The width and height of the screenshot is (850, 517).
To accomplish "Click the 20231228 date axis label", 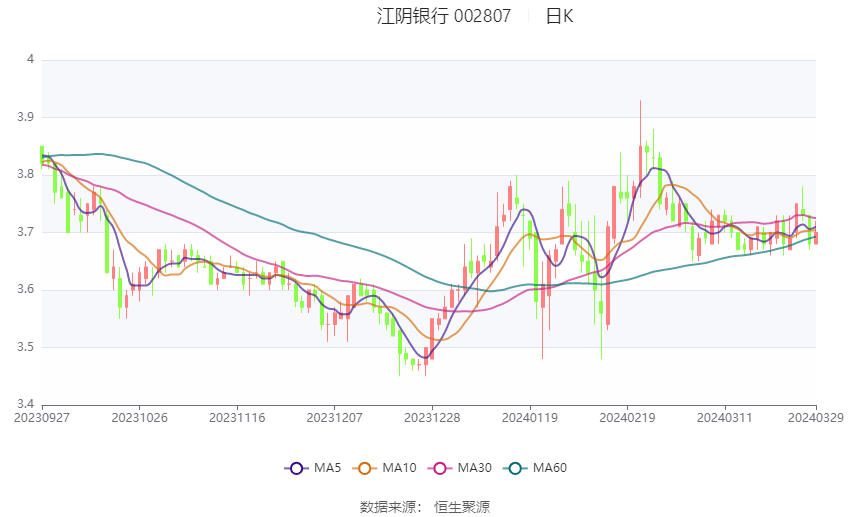I will click(x=432, y=418).
